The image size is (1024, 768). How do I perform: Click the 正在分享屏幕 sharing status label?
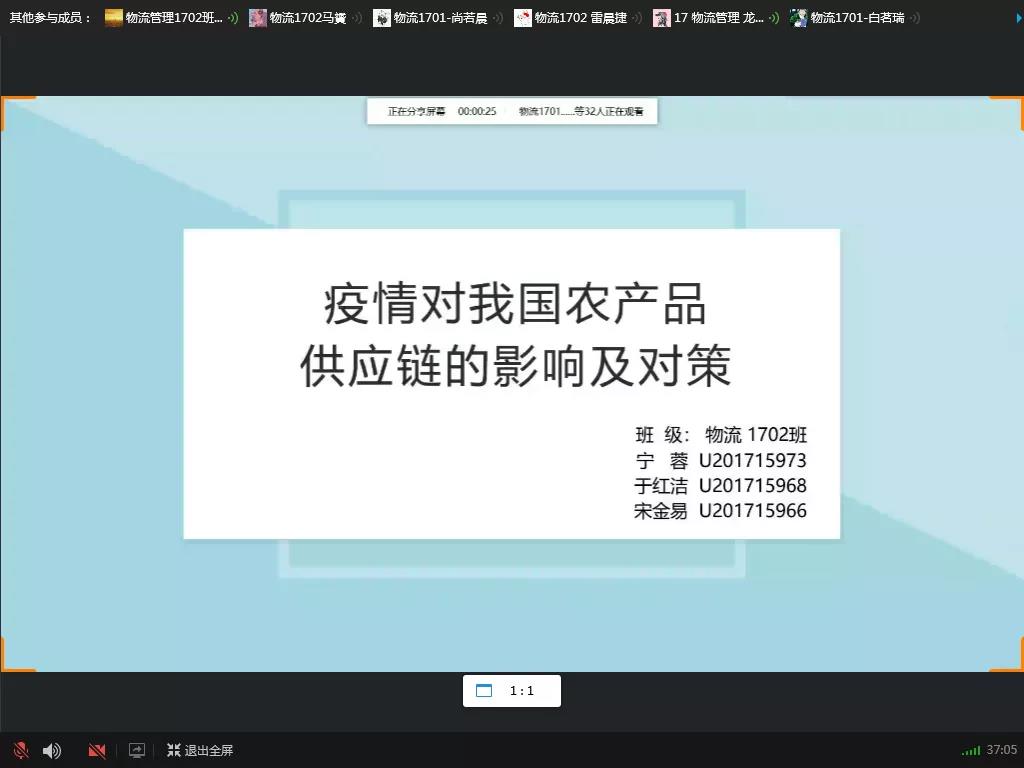(416, 112)
